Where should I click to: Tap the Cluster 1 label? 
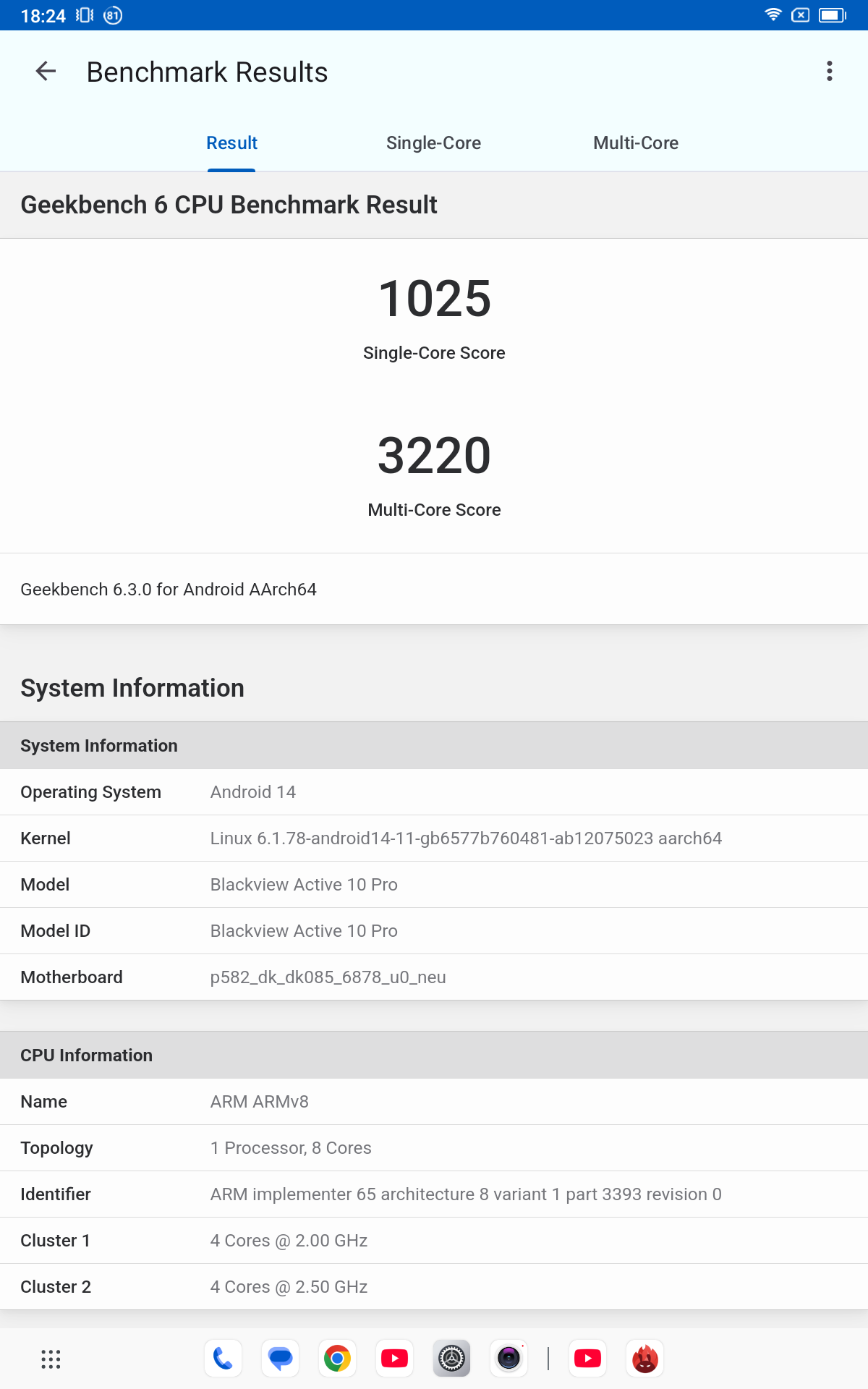(56, 1241)
